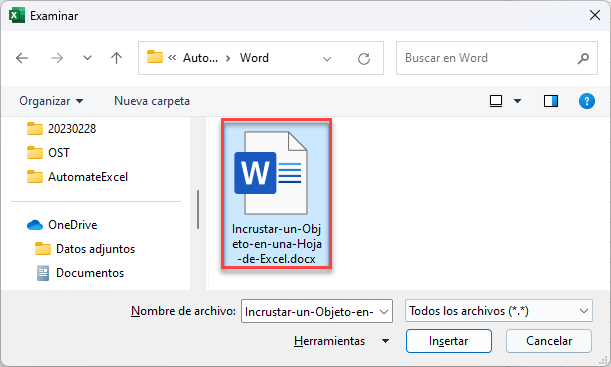Screen dimensions: 611x367
Task: Expand the Herramientas dropdown arrow
Action: [x=385, y=341]
